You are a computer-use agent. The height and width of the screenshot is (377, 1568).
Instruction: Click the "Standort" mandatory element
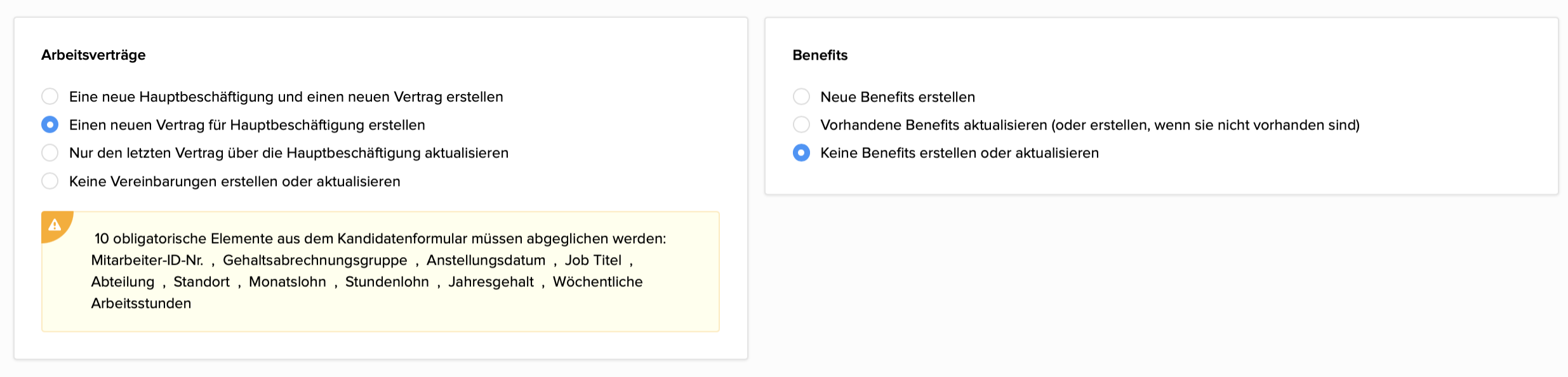pyautogui.click(x=201, y=282)
